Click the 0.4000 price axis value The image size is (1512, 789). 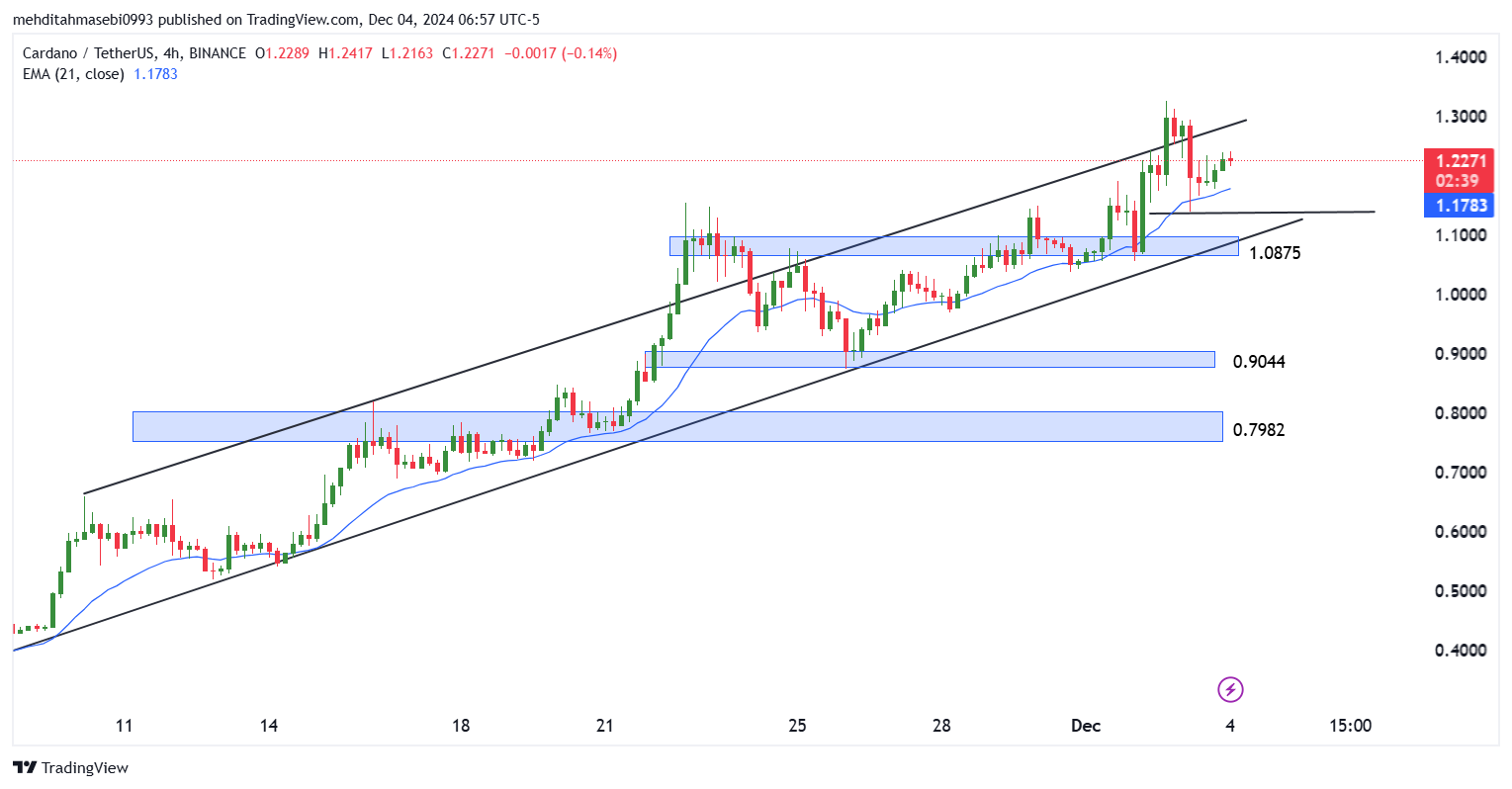(x=1461, y=651)
